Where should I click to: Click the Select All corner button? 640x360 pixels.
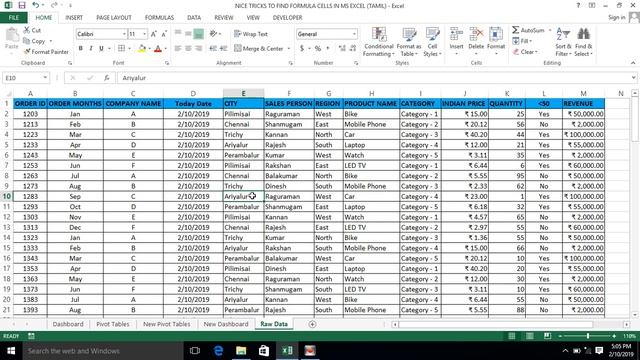pyautogui.click(x=7, y=93)
